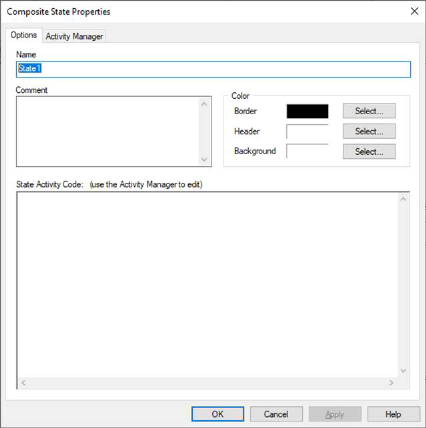Click the black Border color swatch
This screenshot has height=428, width=426.
307,111
